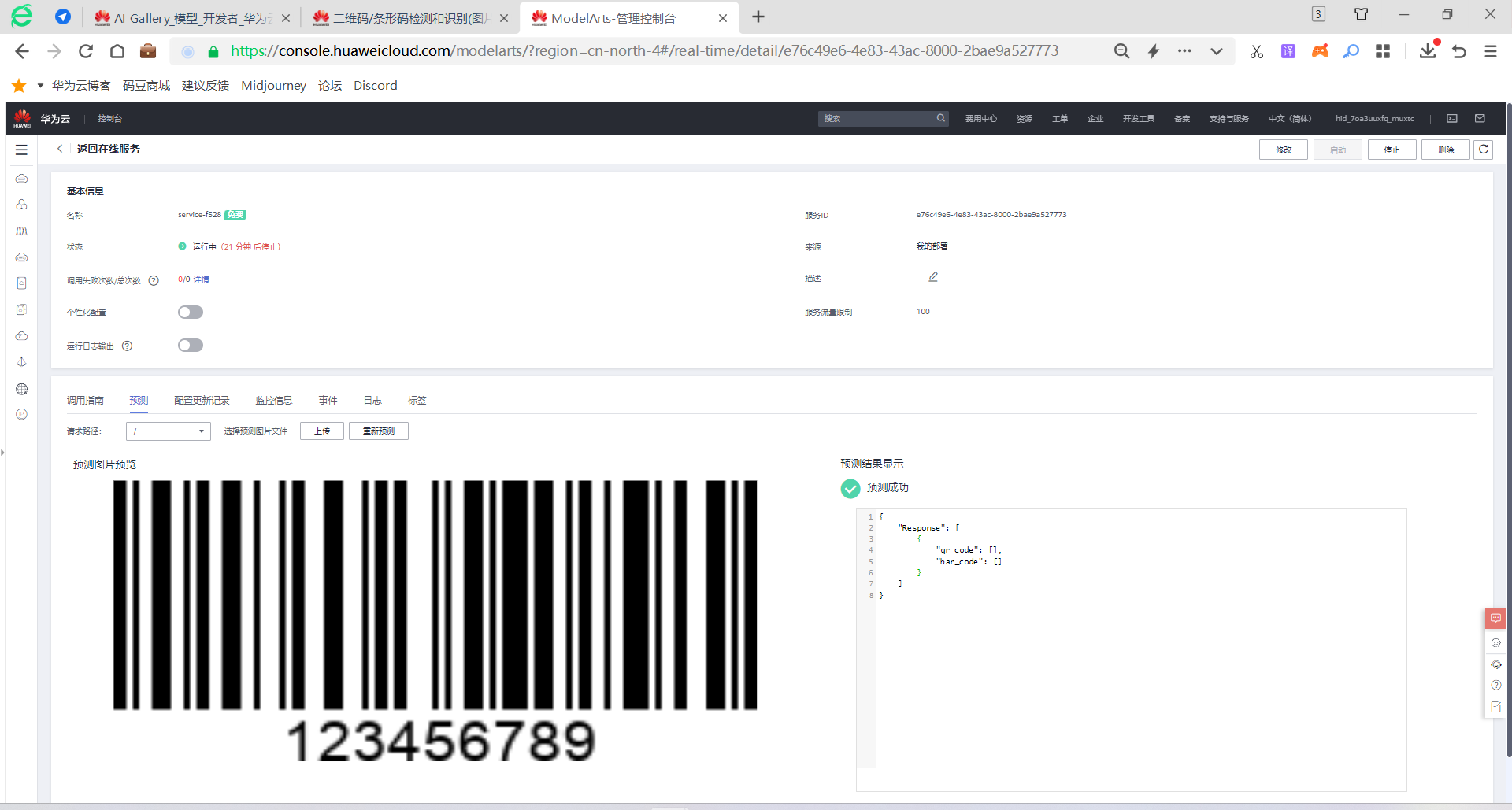
Task: Open 支持与服务 in the header
Action: (1229, 119)
